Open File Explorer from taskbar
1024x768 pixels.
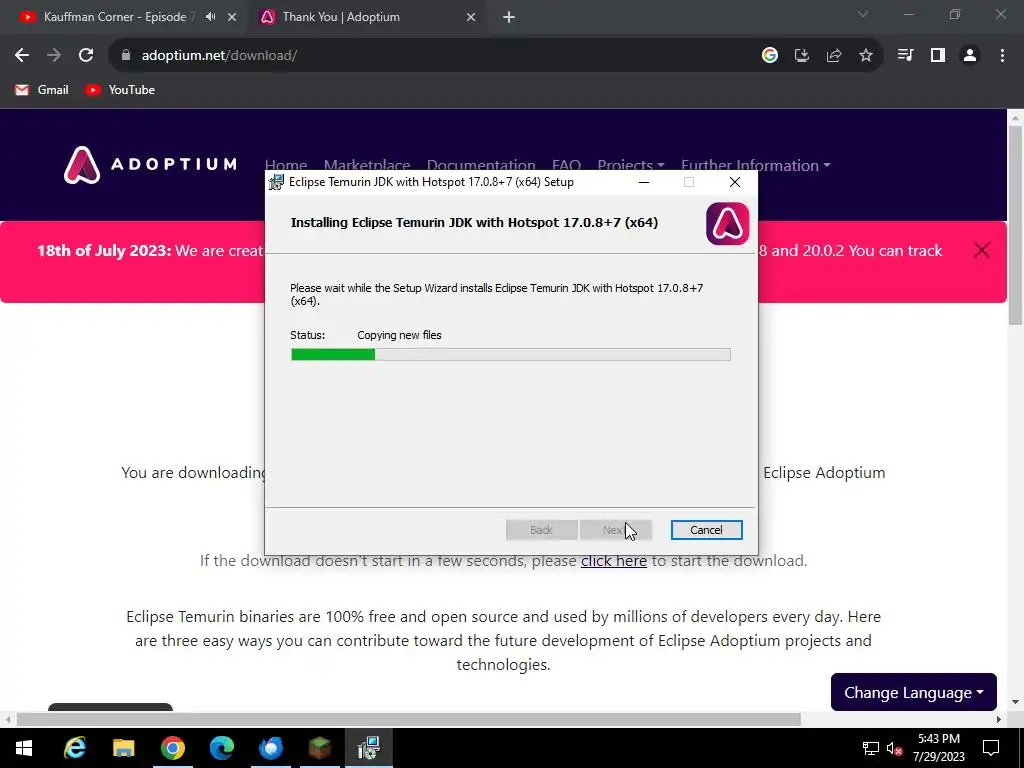(123, 748)
